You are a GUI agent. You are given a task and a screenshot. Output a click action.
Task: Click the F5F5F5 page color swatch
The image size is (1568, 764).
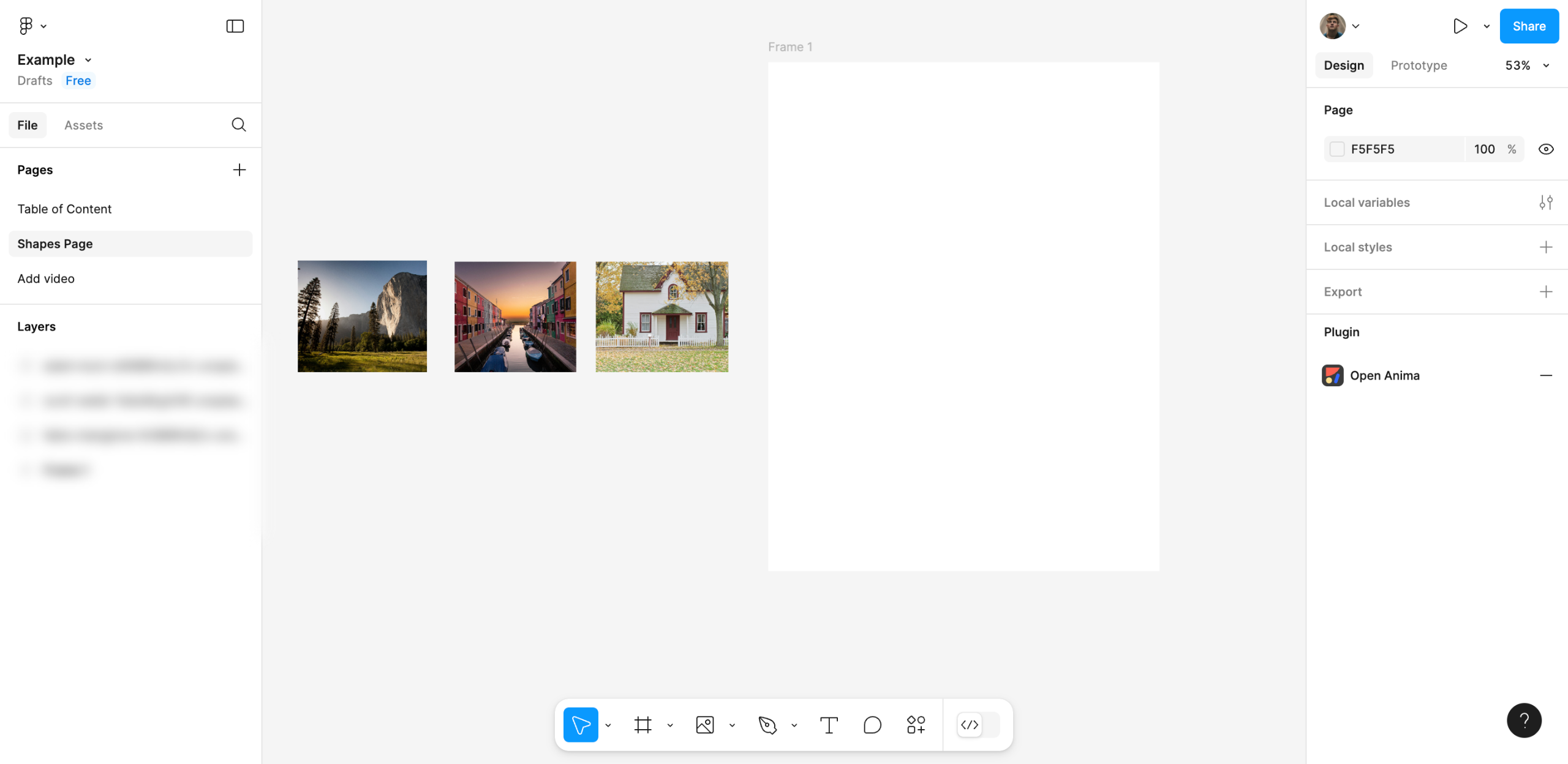coord(1337,149)
